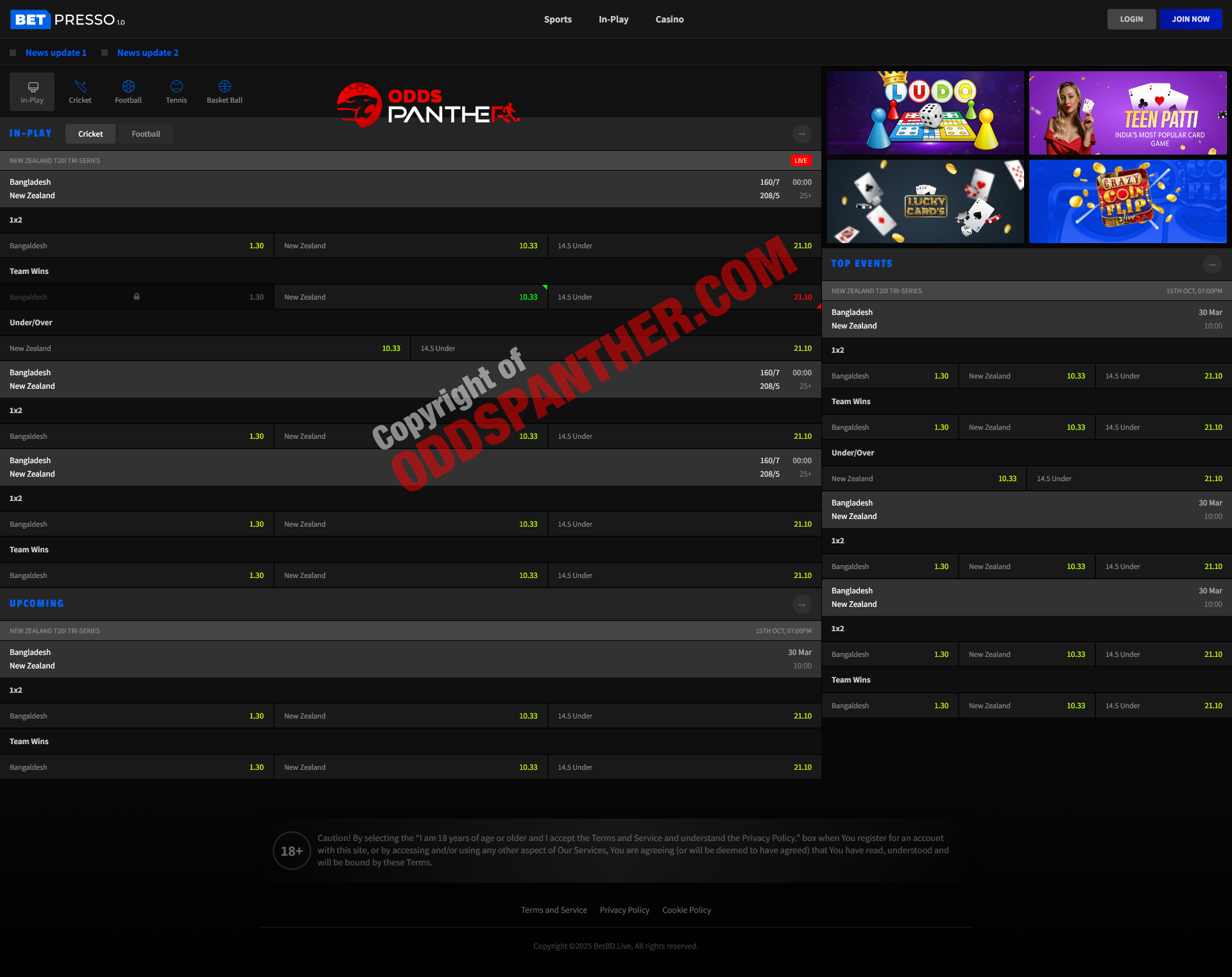Click the In-Play section arrow icon

(801, 134)
